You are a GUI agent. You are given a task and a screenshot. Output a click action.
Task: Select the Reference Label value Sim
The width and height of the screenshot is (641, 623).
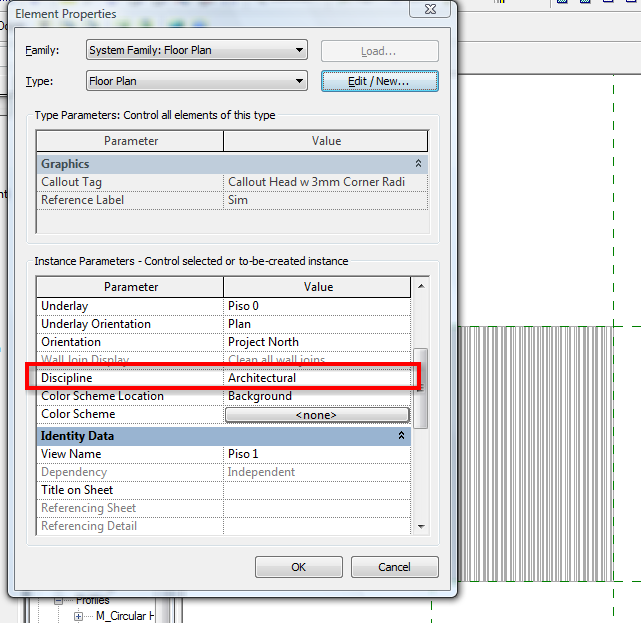point(325,200)
